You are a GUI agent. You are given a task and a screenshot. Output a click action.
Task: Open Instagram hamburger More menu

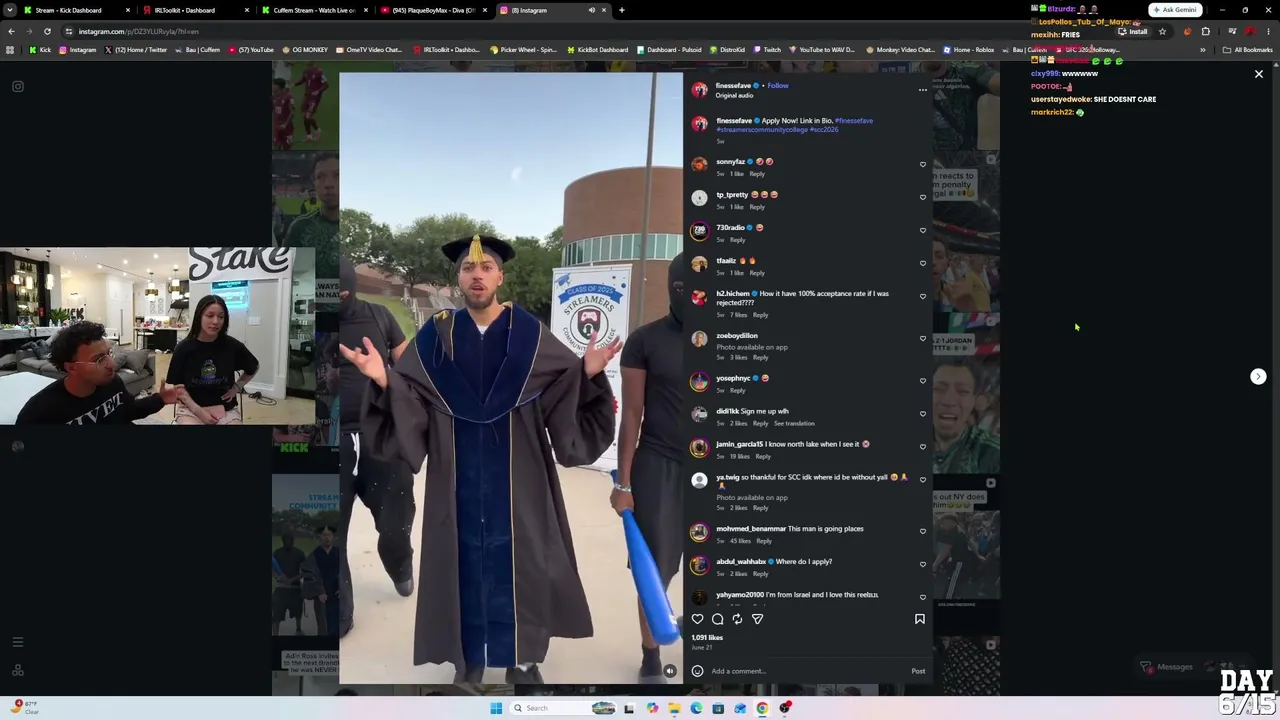17,642
